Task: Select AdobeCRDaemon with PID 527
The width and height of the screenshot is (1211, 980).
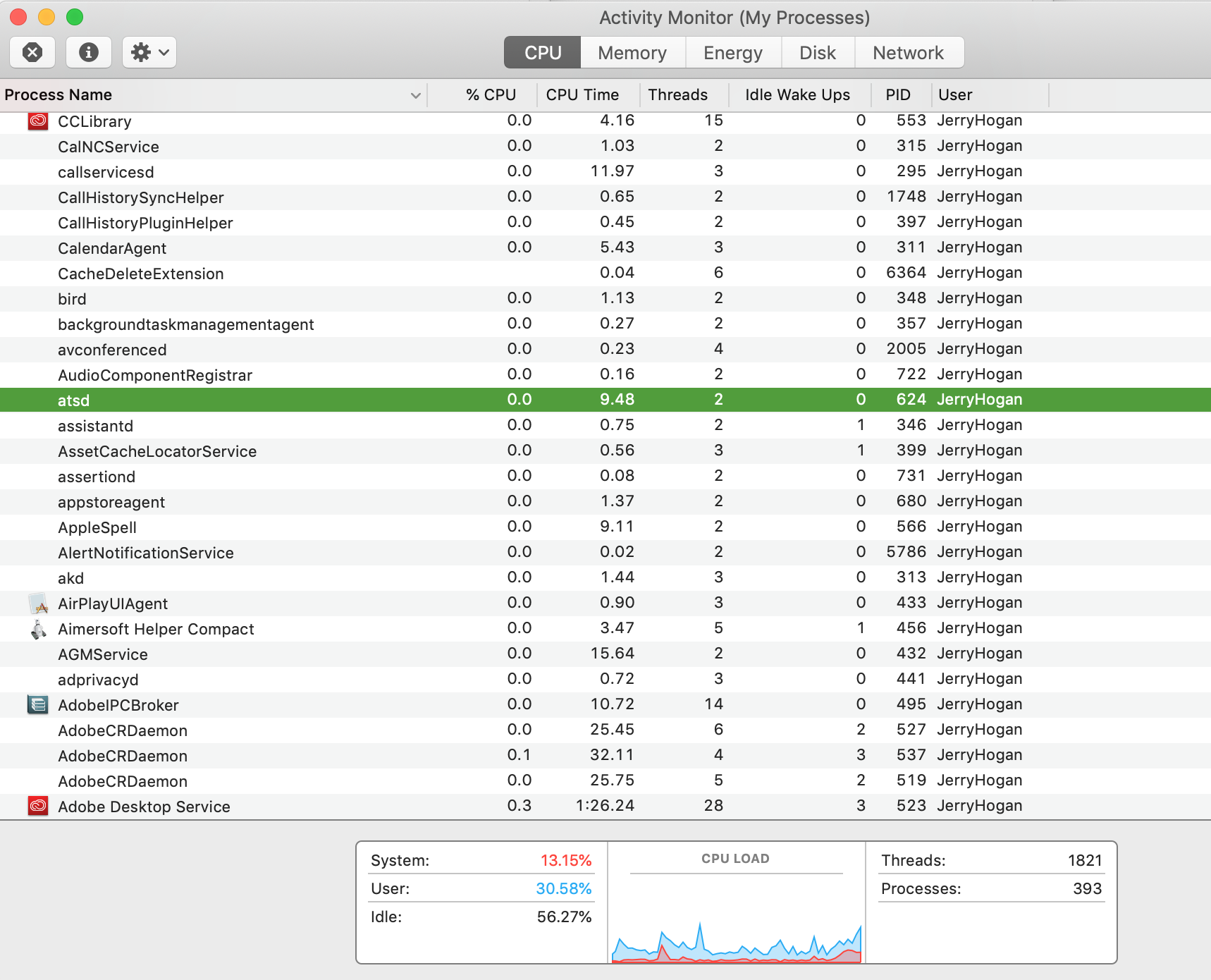Action: point(605,730)
